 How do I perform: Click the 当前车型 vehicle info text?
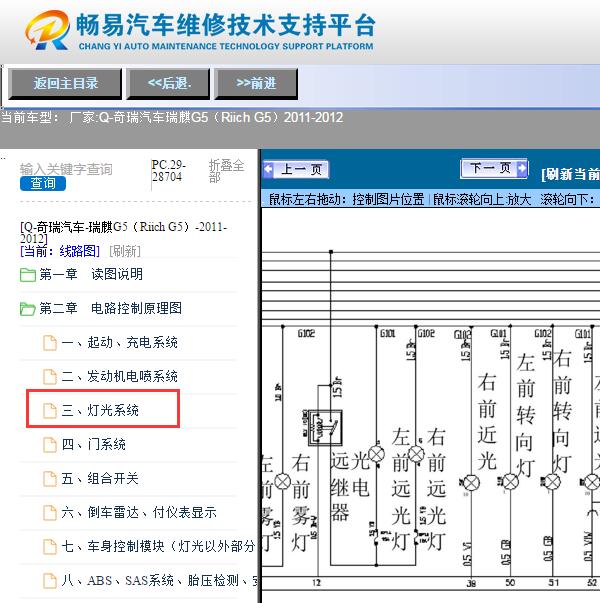[172, 117]
